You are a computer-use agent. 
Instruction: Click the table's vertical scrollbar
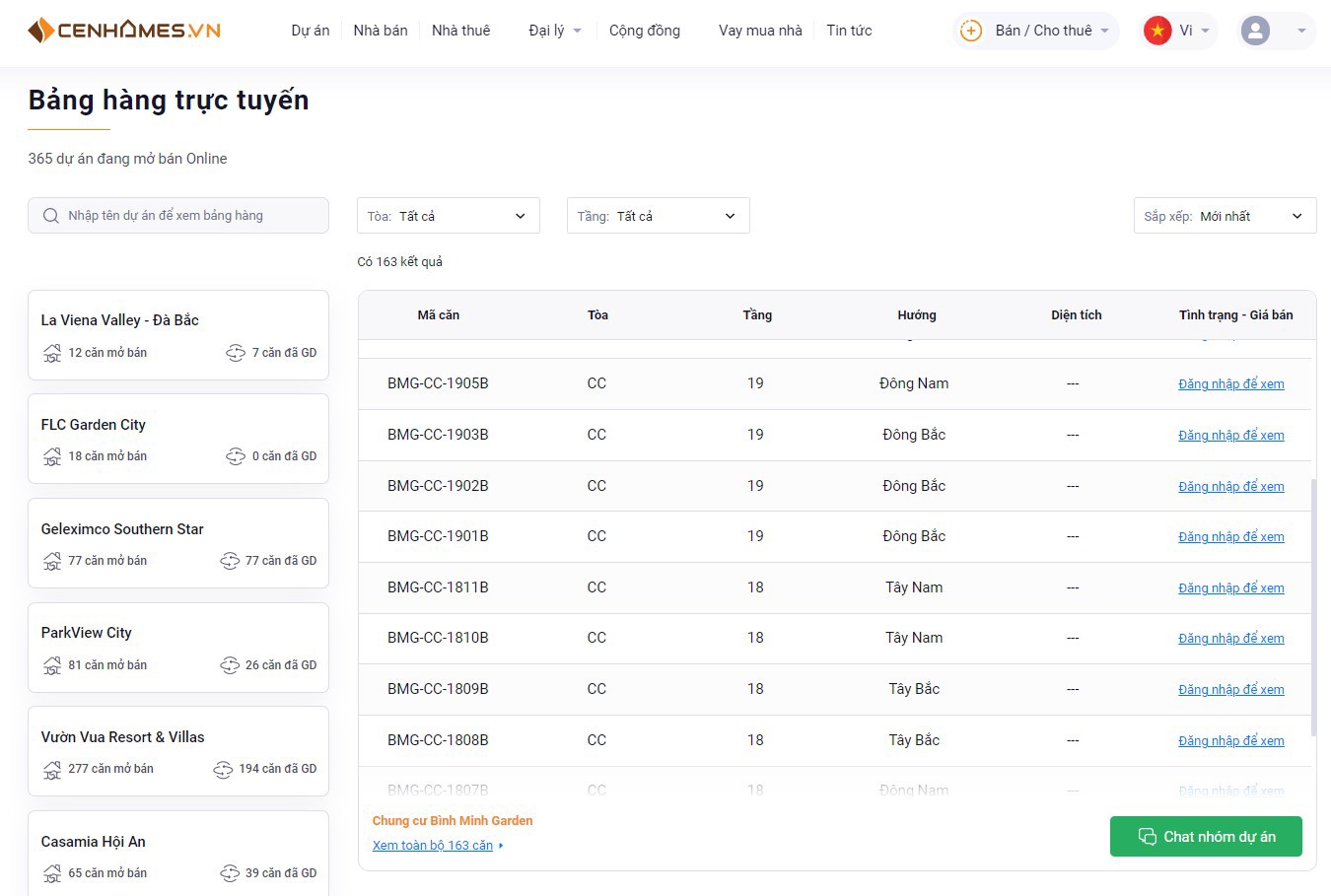point(1313,606)
